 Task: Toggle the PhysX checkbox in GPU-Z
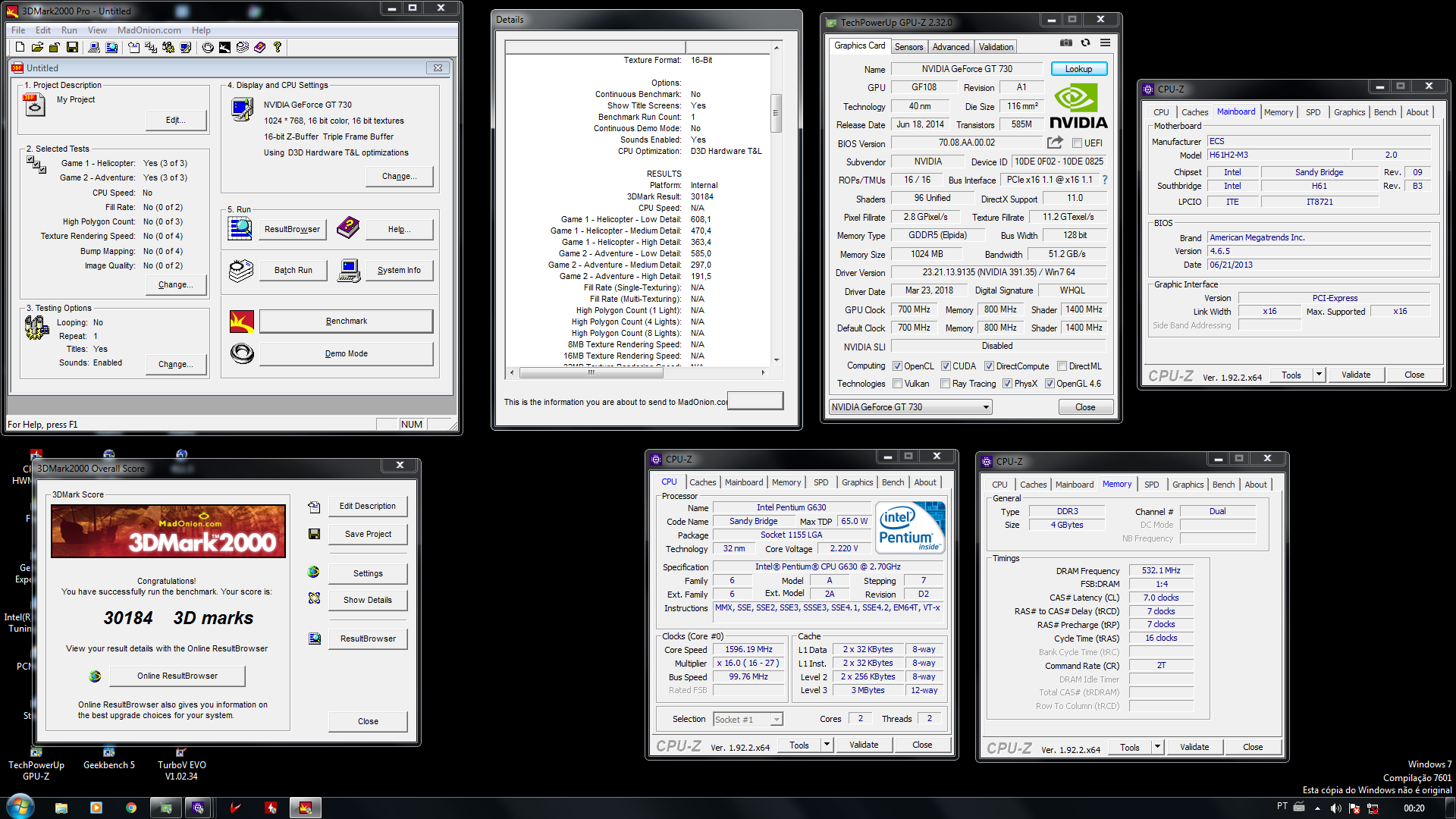1007,384
